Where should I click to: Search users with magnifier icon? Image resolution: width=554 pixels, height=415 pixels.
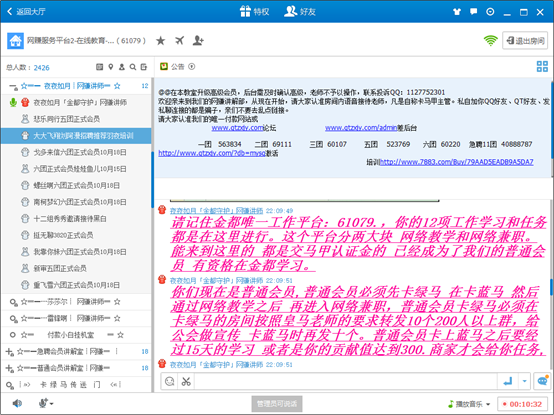click(x=132, y=67)
